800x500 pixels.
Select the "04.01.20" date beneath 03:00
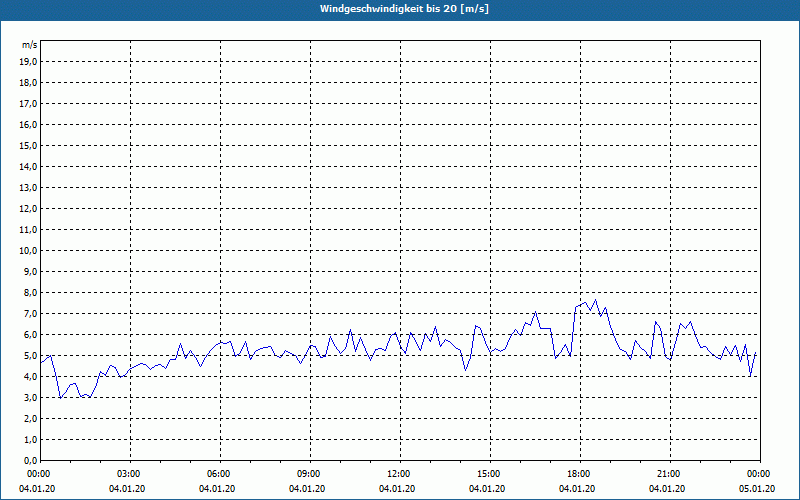click(127, 489)
